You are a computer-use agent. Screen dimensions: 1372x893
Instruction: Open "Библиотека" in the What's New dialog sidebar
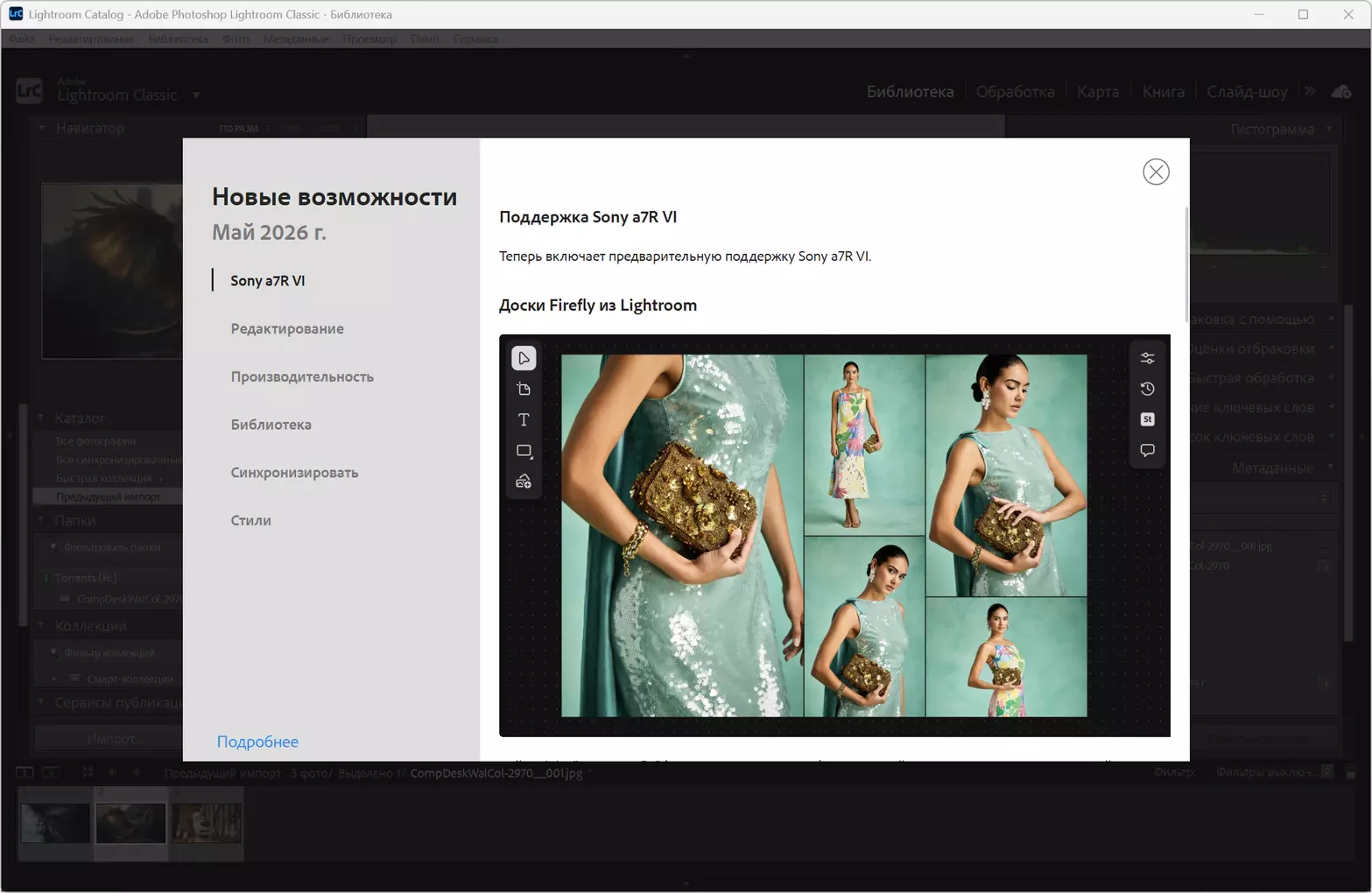[271, 425]
